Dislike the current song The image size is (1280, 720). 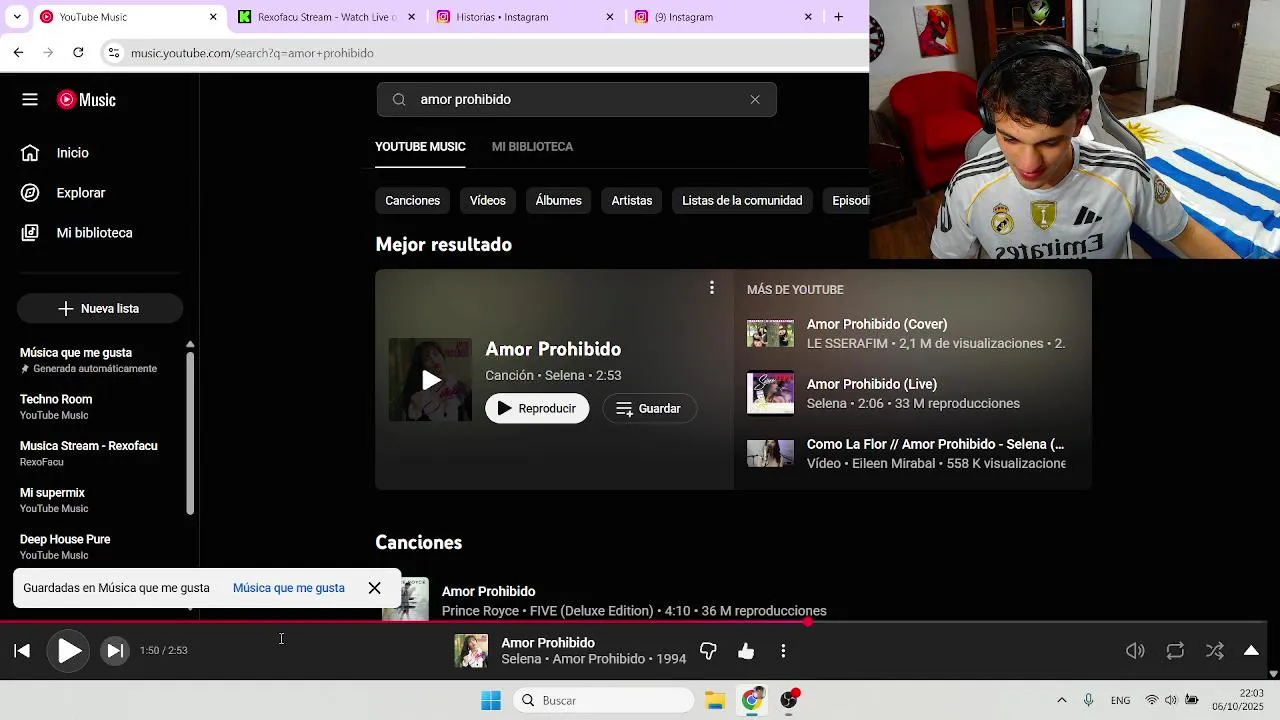pos(708,651)
